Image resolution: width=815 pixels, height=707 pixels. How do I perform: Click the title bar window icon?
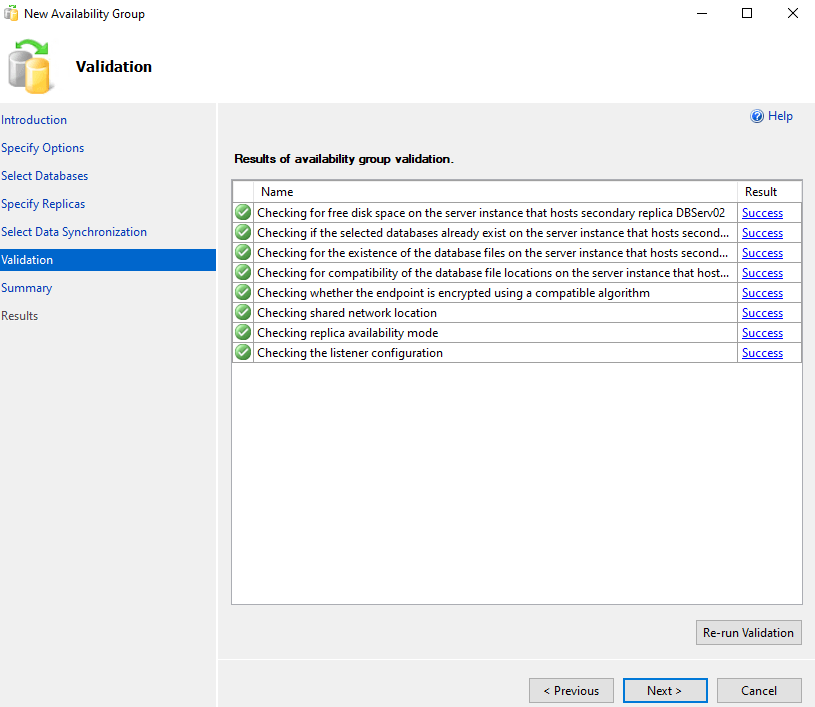point(12,14)
